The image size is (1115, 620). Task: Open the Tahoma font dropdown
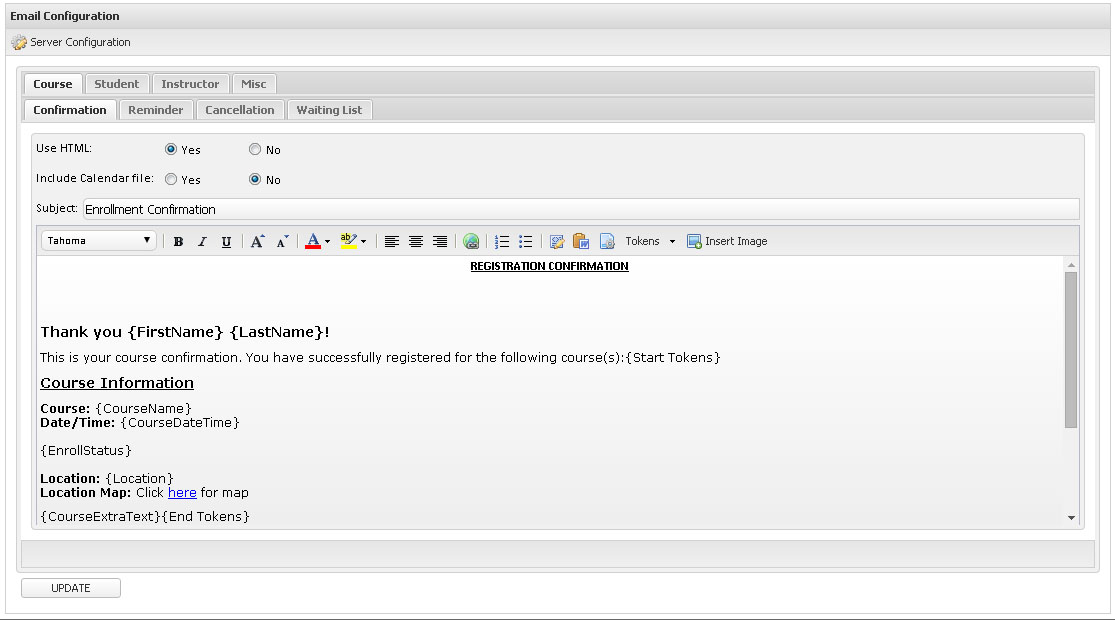99,240
